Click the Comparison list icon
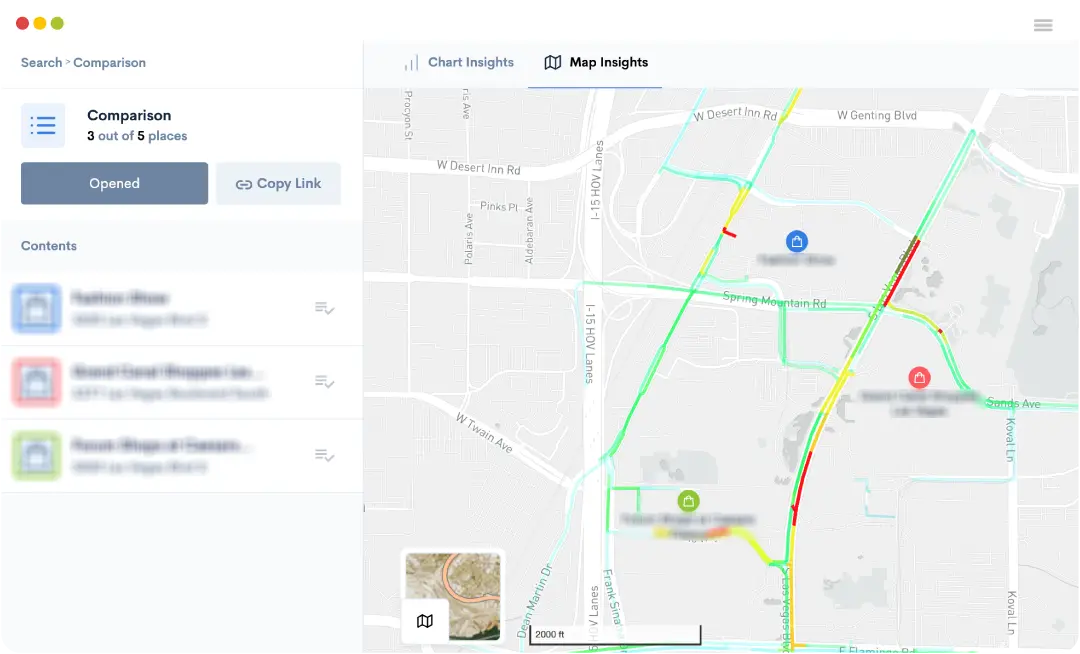1080x654 pixels. coord(43,125)
